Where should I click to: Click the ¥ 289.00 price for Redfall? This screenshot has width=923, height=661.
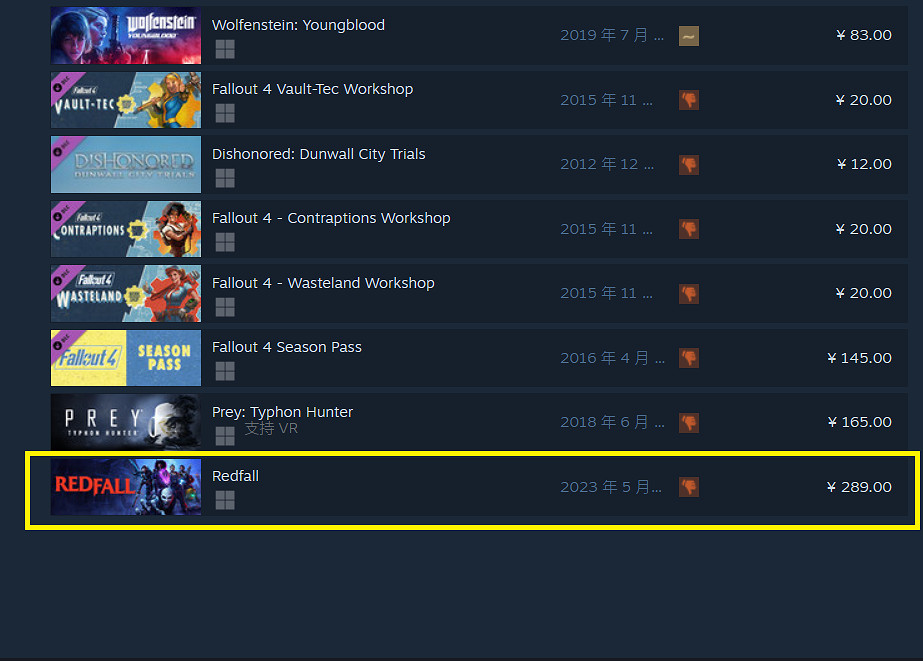(859, 487)
